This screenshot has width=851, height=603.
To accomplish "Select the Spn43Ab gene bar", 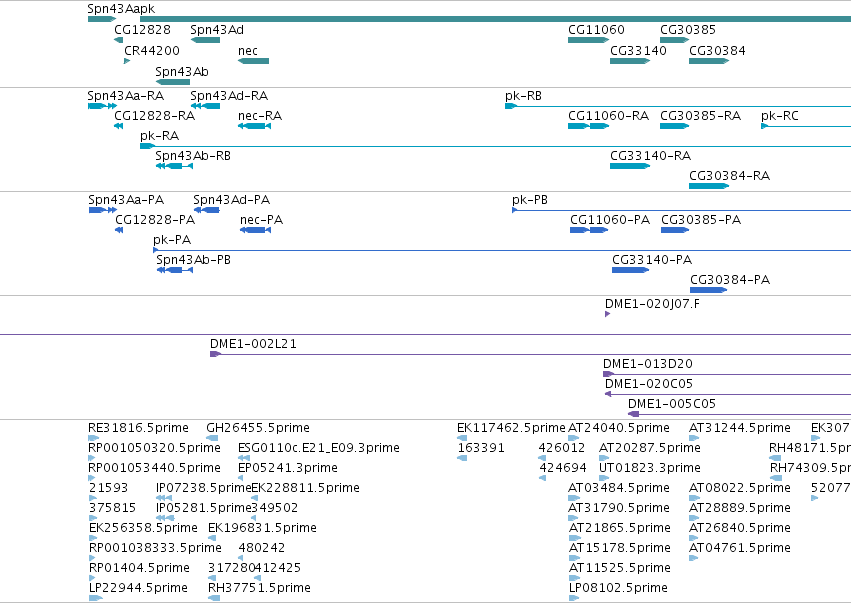I will point(173,82).
